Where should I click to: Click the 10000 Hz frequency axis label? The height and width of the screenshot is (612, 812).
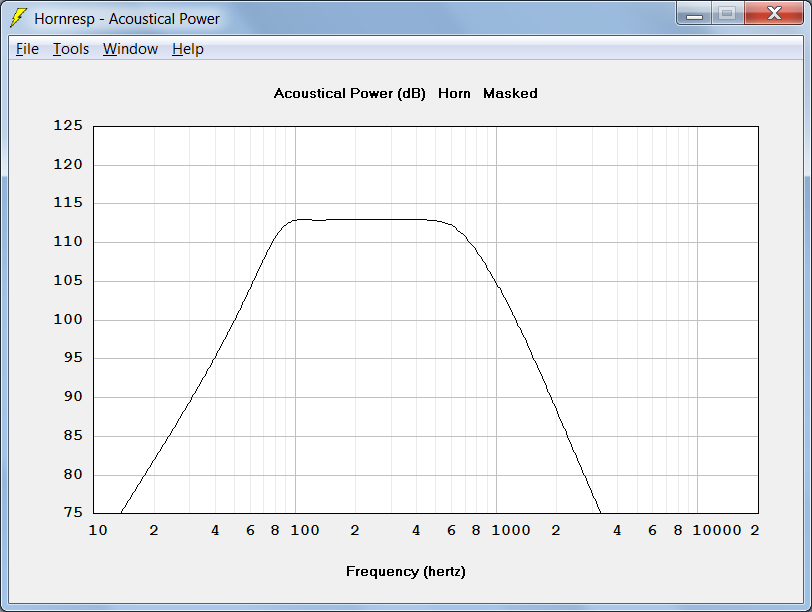pyautogui.click(x=717, y=530)
